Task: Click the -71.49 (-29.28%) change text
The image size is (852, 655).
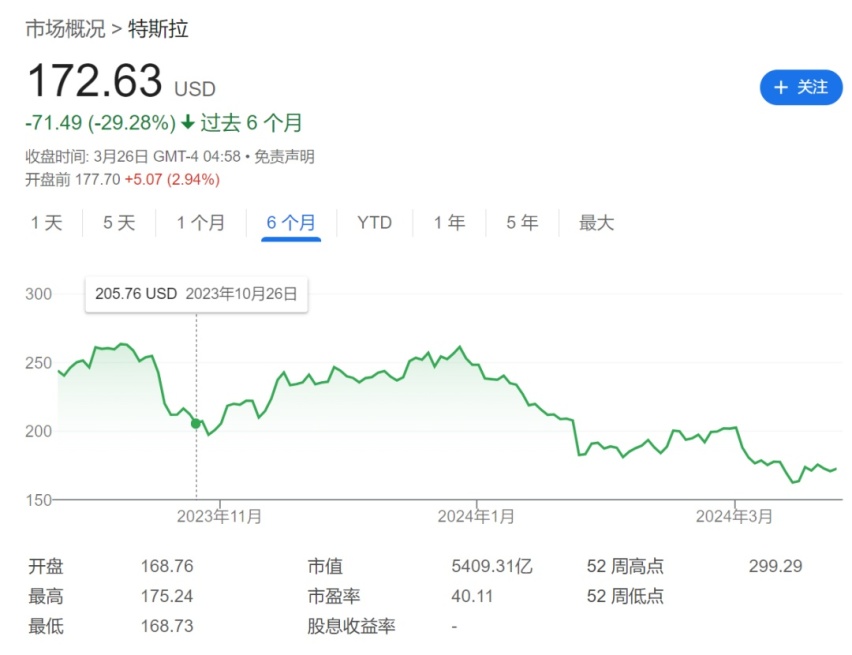Action: point(101,123)
